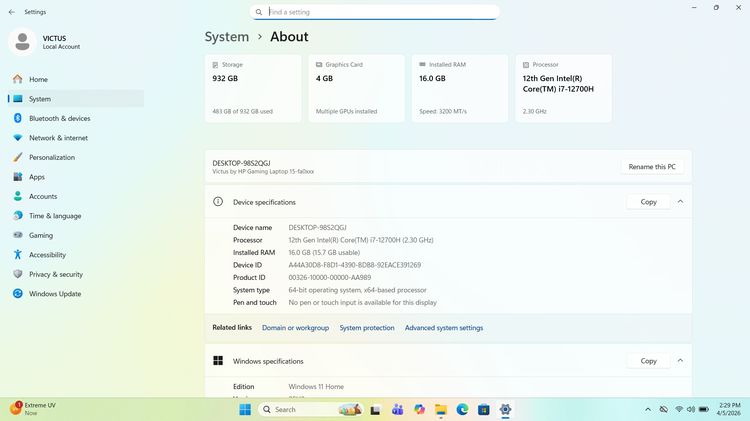
Task: Click the Windows specifications logo icon
Action: click(218, 360)
